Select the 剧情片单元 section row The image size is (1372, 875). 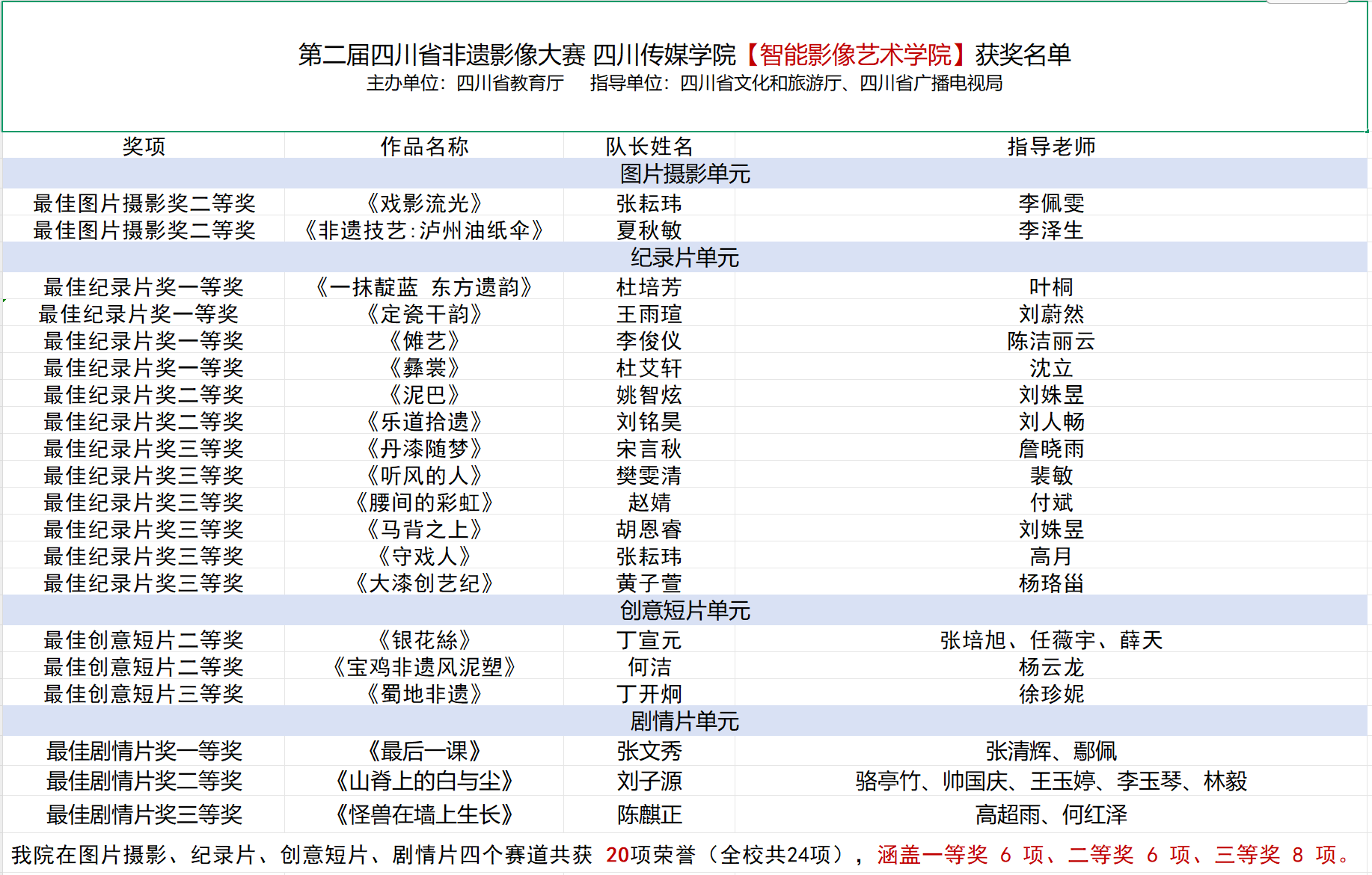click(x=685, y=721)
